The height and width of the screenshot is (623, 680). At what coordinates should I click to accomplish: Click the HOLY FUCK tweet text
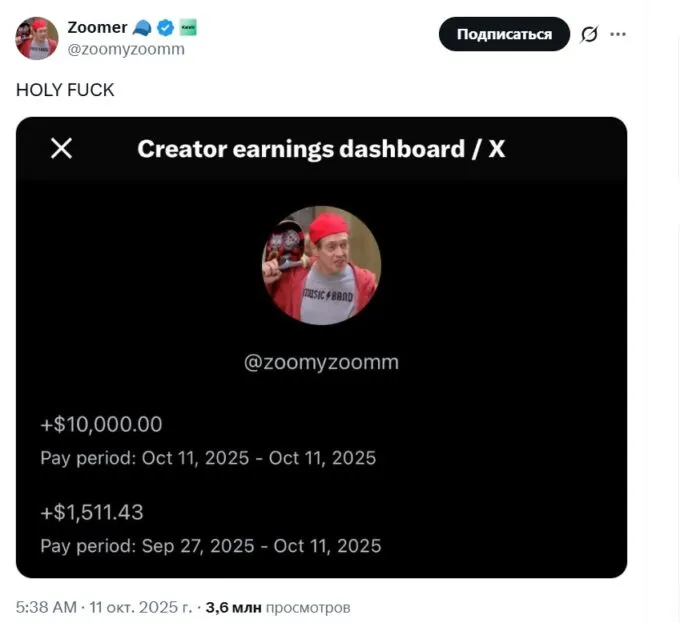coord(65,90)
